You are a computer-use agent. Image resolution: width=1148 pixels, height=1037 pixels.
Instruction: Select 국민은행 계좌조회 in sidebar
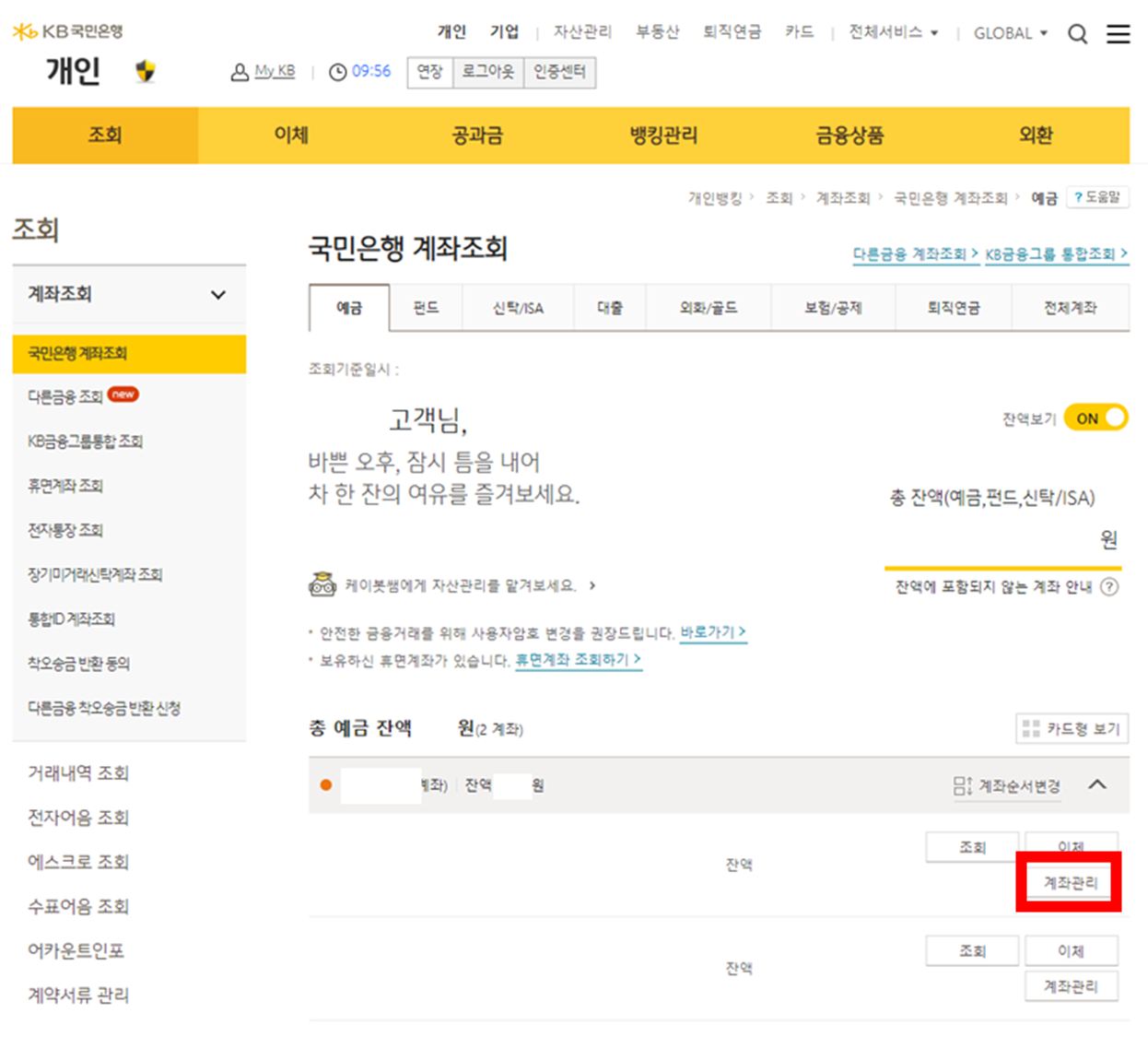click(129, 354)
